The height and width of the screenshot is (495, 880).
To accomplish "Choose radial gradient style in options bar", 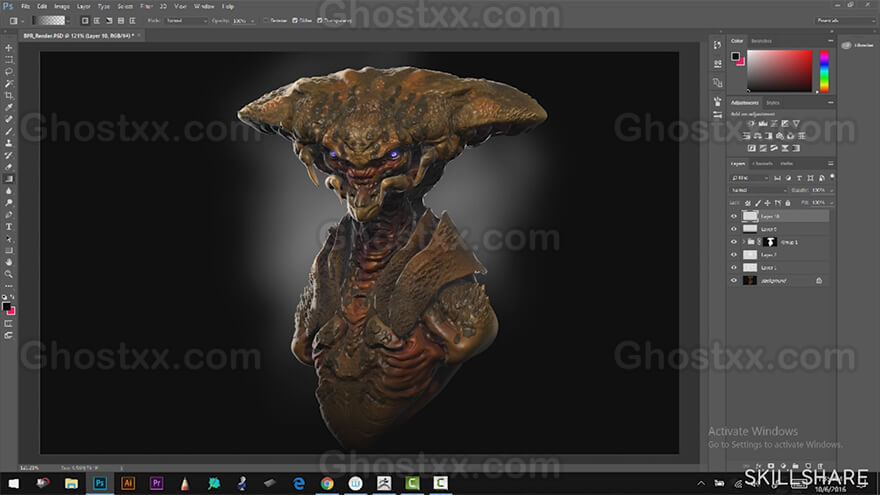I will click(97, 21).
